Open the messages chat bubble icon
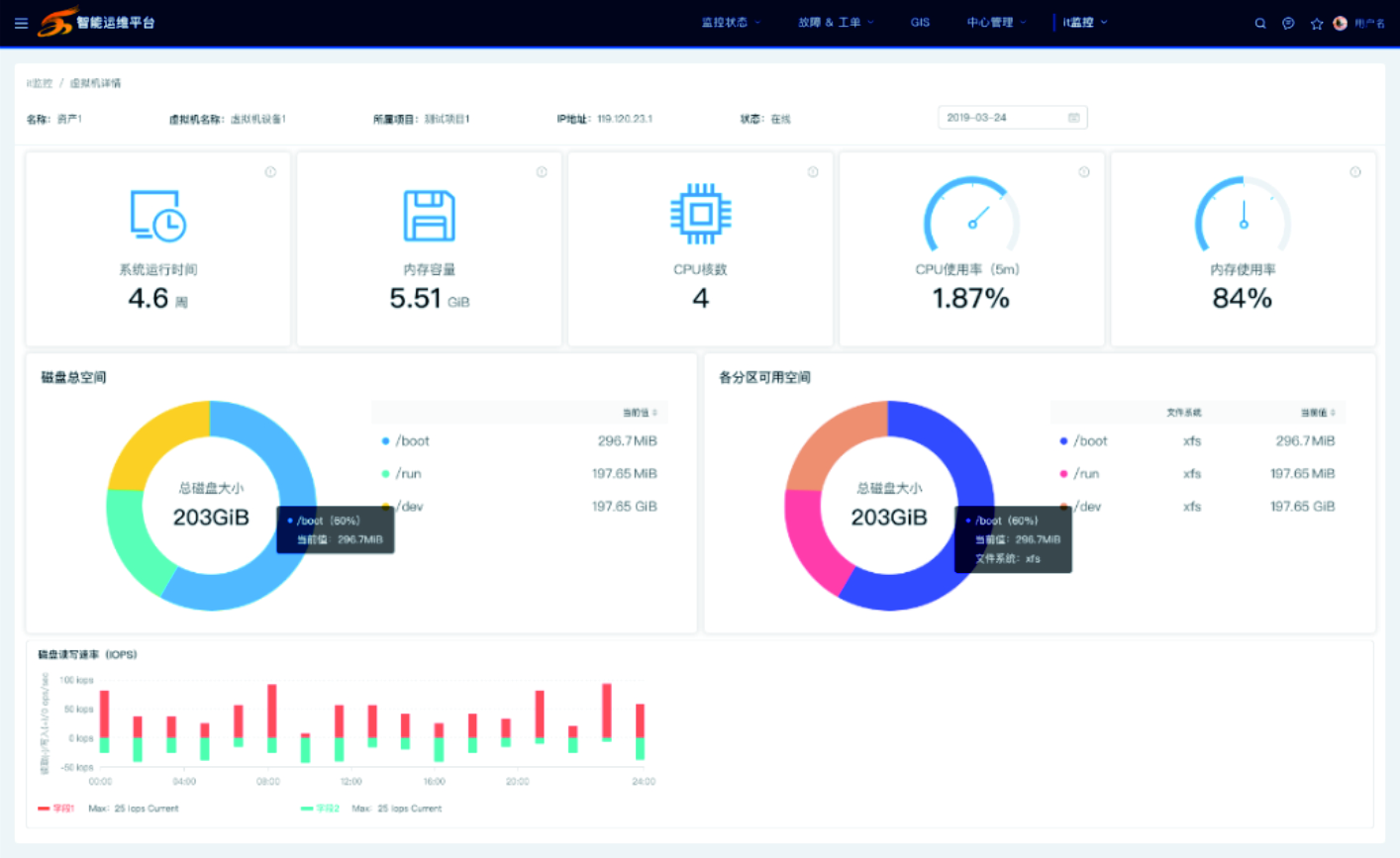1400x858 pixels. point(1288,24)
